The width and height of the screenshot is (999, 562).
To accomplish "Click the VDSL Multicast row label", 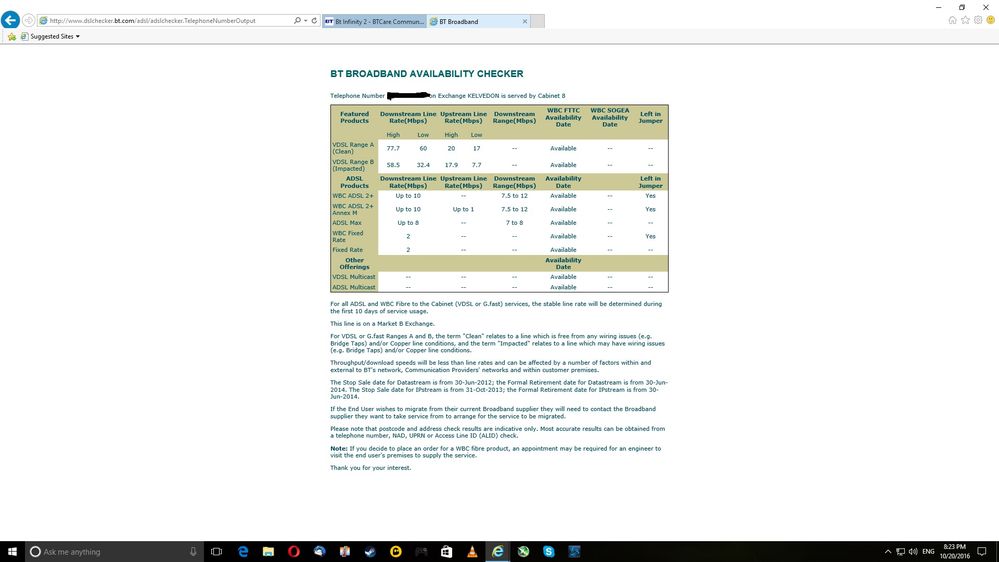I will [354, 277].
